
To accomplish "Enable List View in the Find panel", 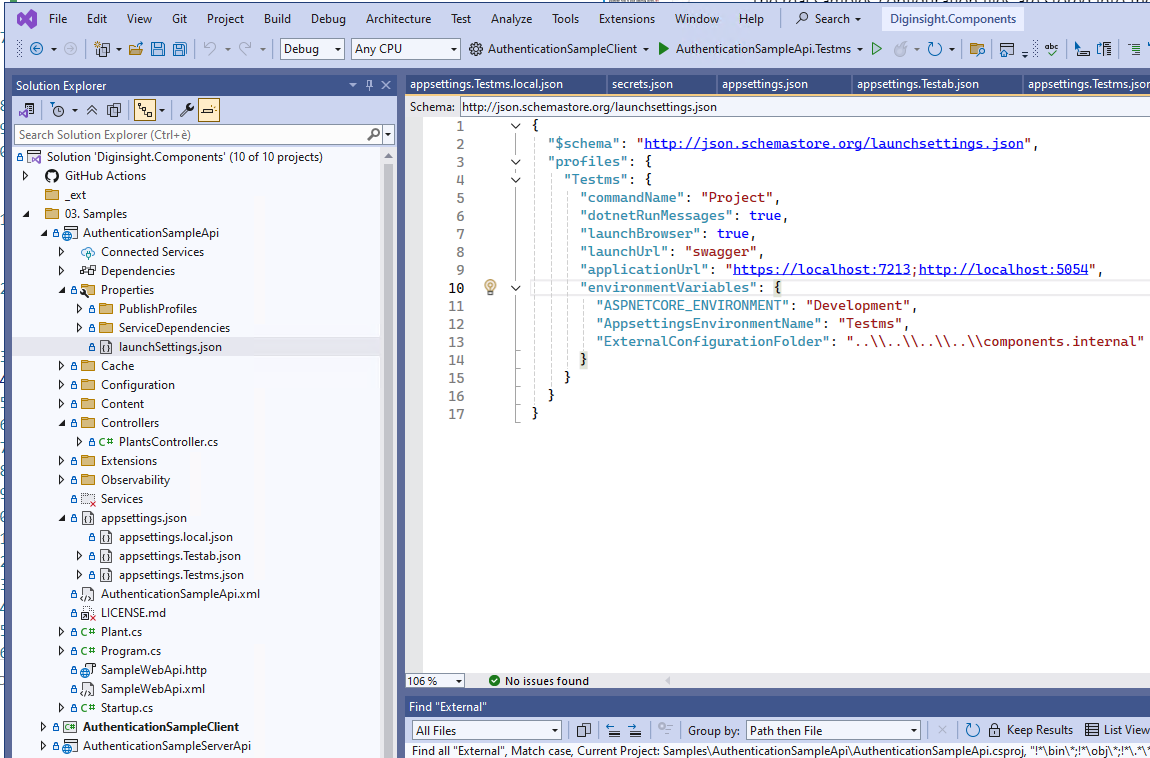I will pos(1115,730).
